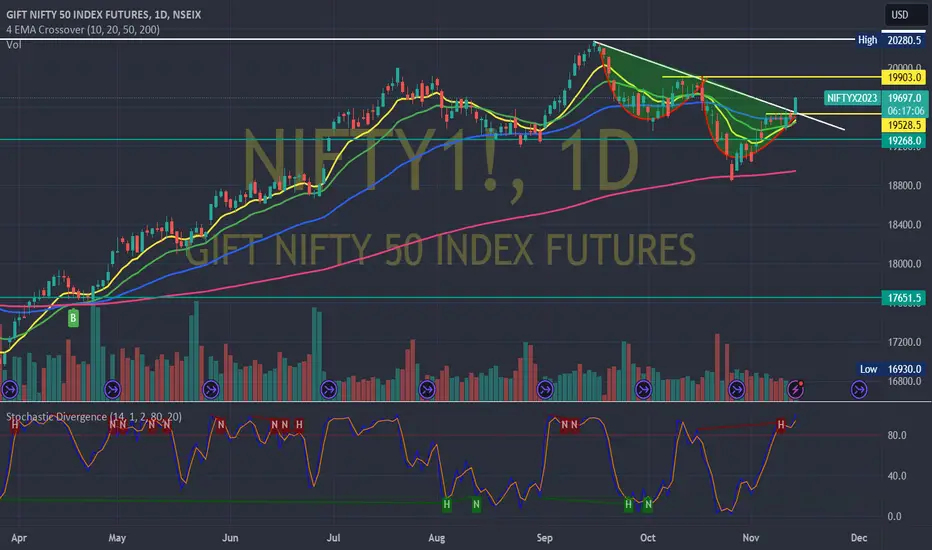Click the 18800.0 price axis value
The image size is (932, 550).
point(904,186)
